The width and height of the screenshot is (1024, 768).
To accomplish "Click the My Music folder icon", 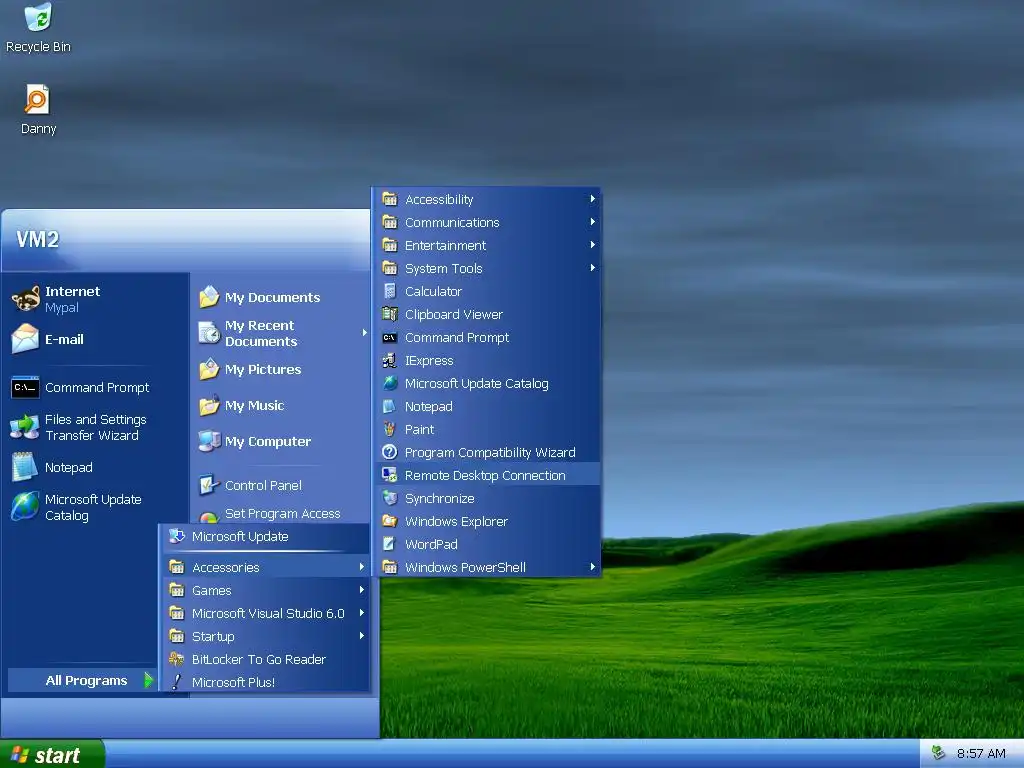I will pyautogui.click(x=209, y=405).
